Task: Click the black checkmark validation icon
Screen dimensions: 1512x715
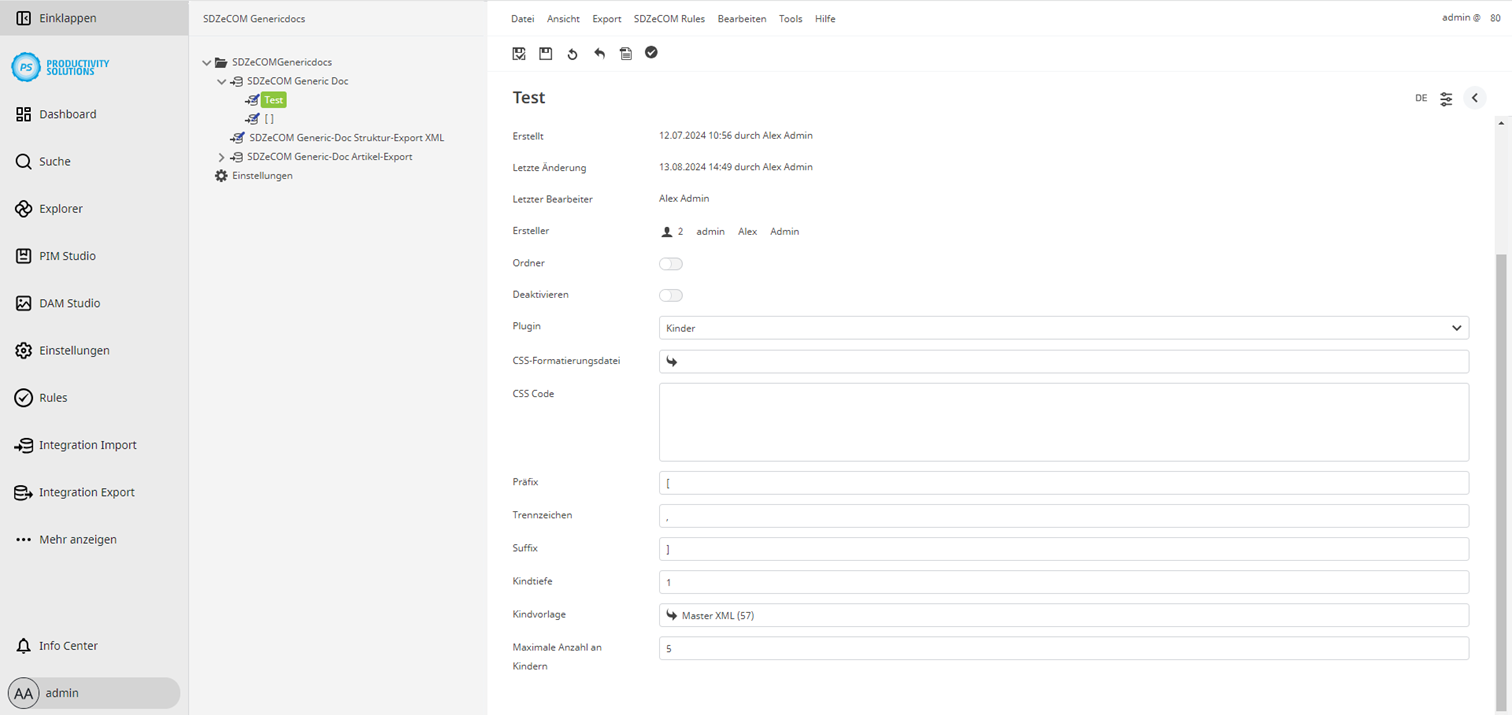Action: click(x=651, y=53)
